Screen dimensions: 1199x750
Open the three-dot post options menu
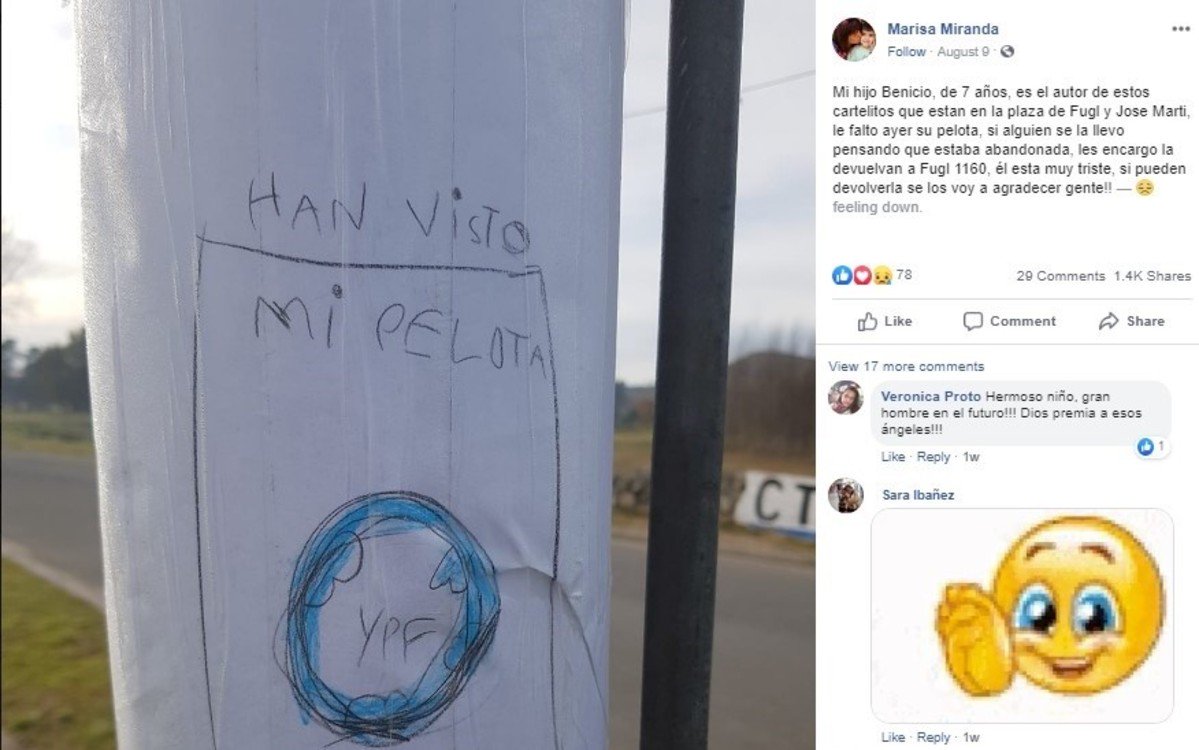pos(1180,29)
